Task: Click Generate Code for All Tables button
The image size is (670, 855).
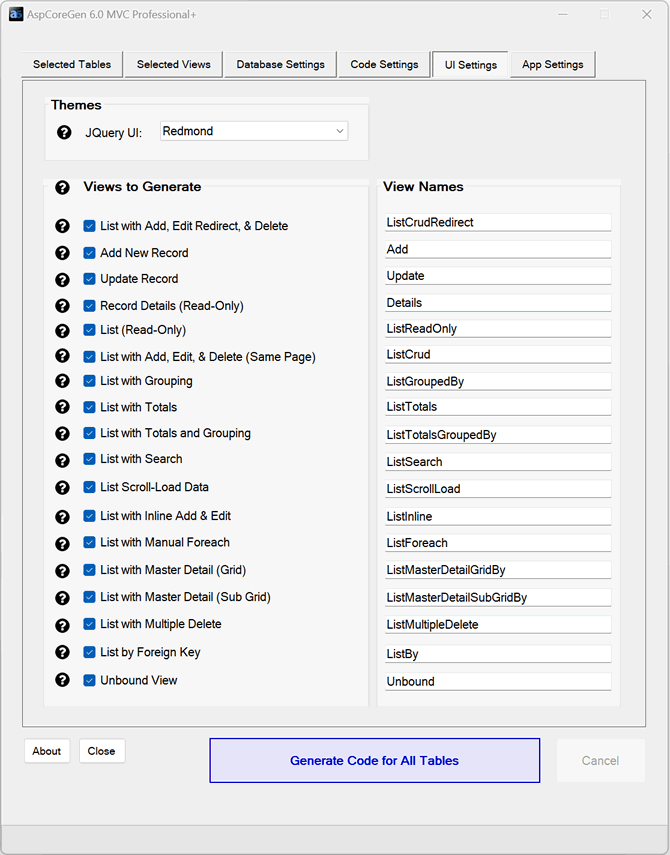Action: click(374, 760)
